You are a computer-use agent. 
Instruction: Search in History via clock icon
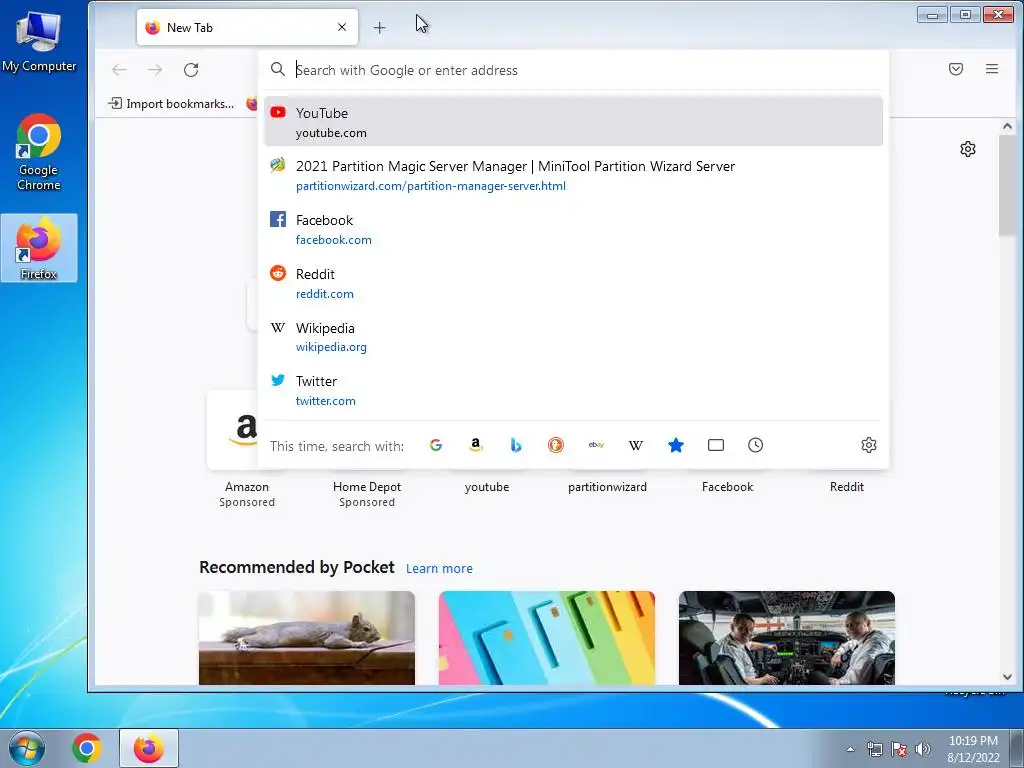click(x=756, y=445)
